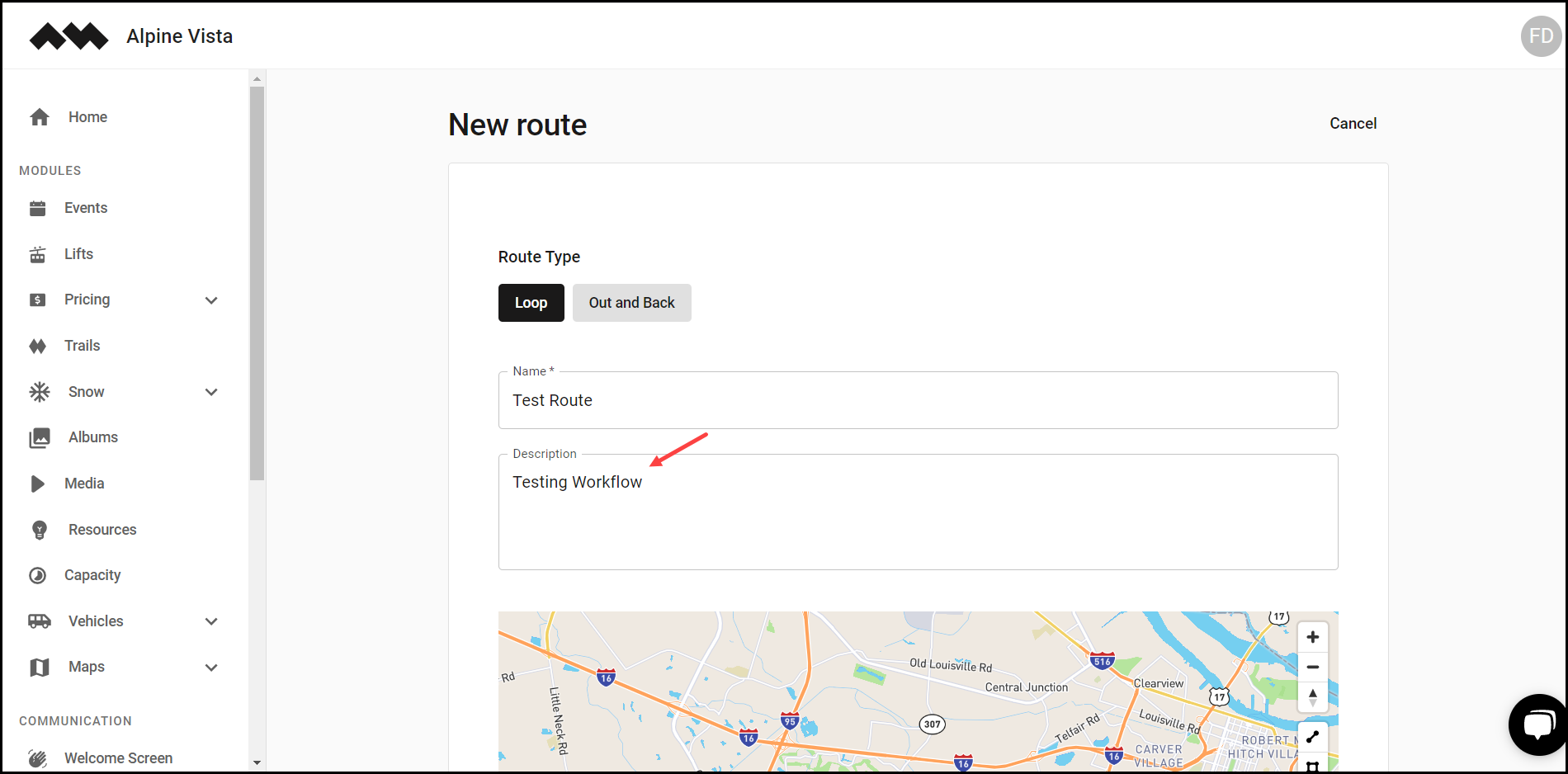Zoom in on the map
This screenshot has height=774, width=1568.
[1313, 636]
